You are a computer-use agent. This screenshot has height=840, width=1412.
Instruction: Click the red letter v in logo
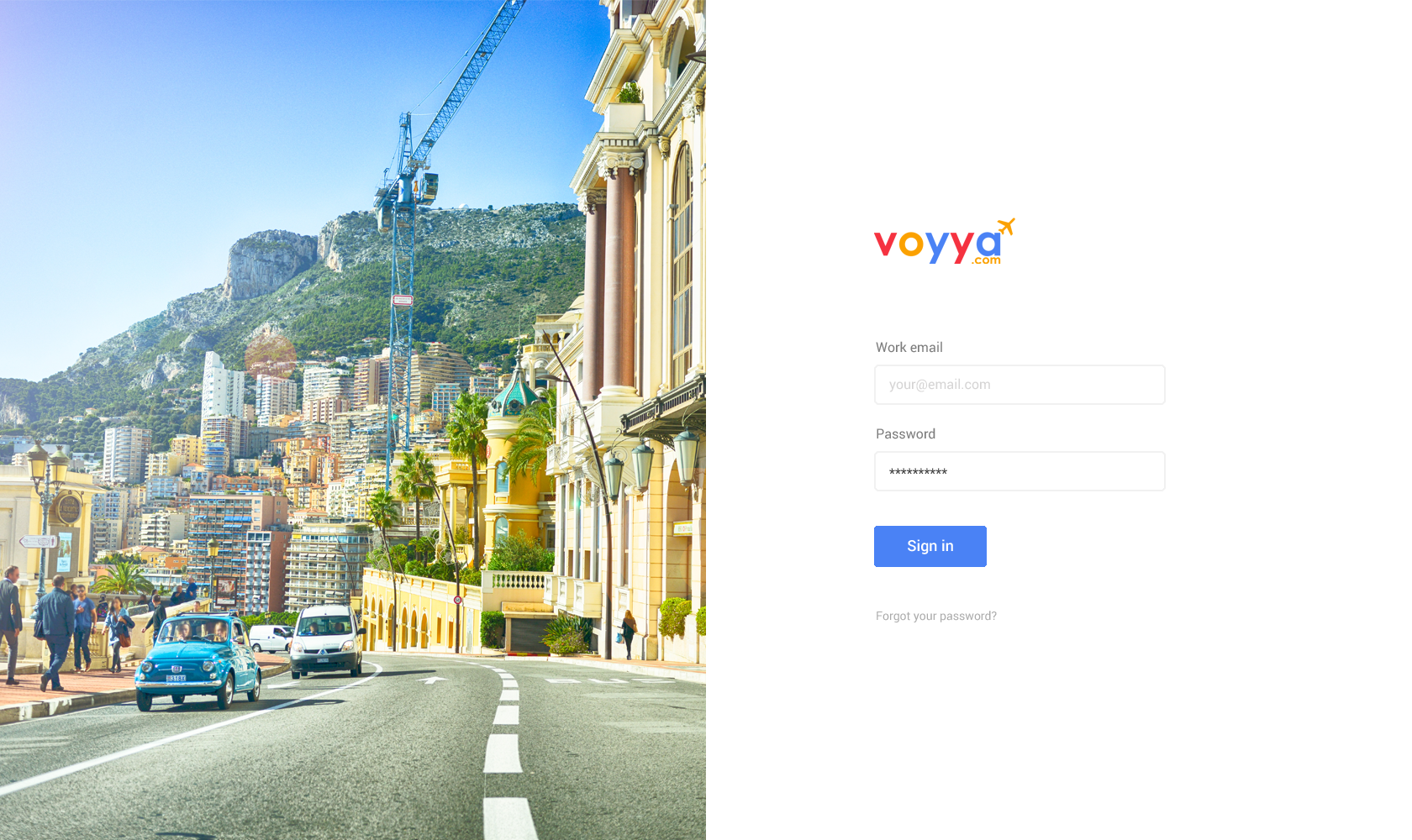click(885, 244)
